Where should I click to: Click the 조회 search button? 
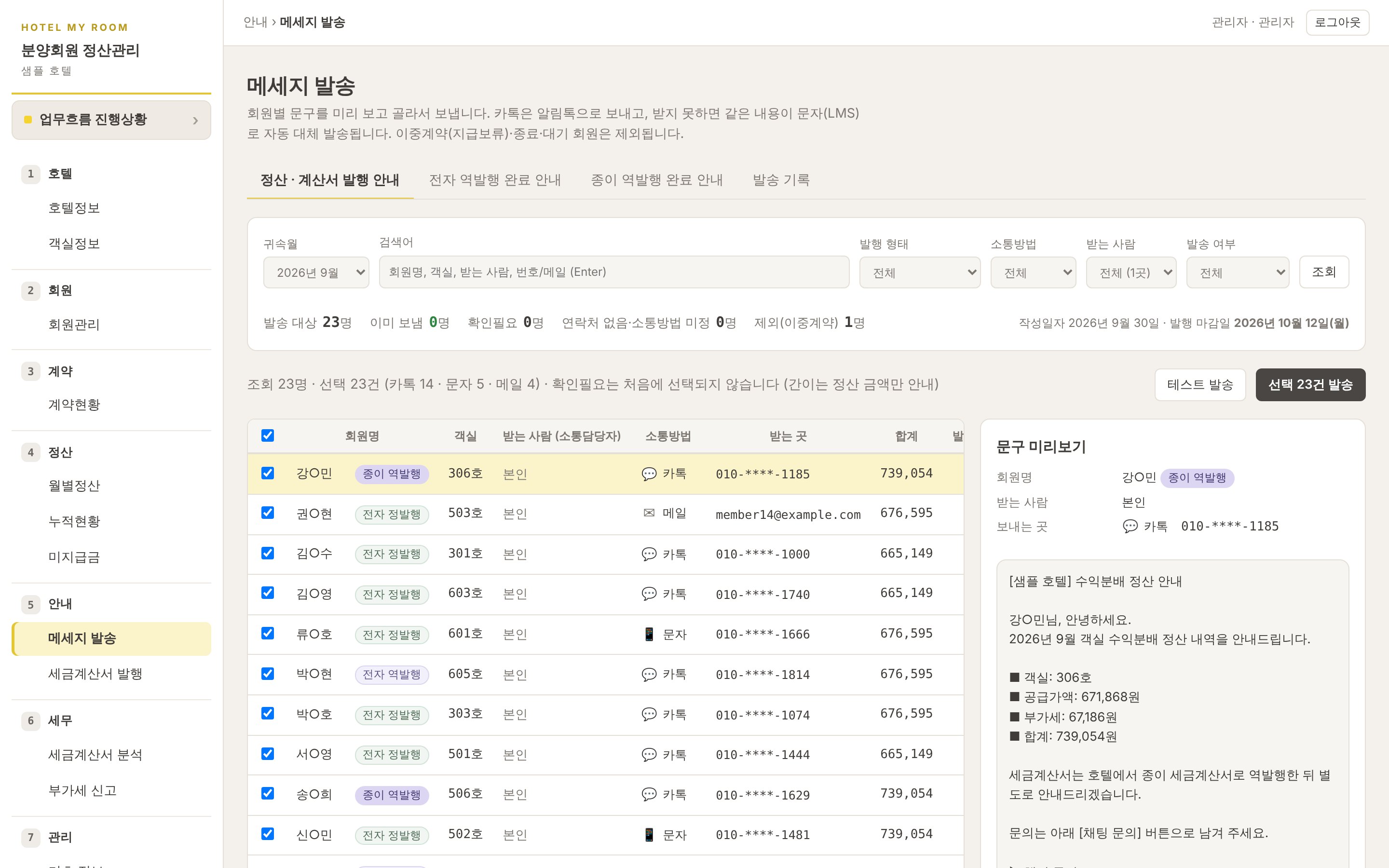[x=1323, y=271]
